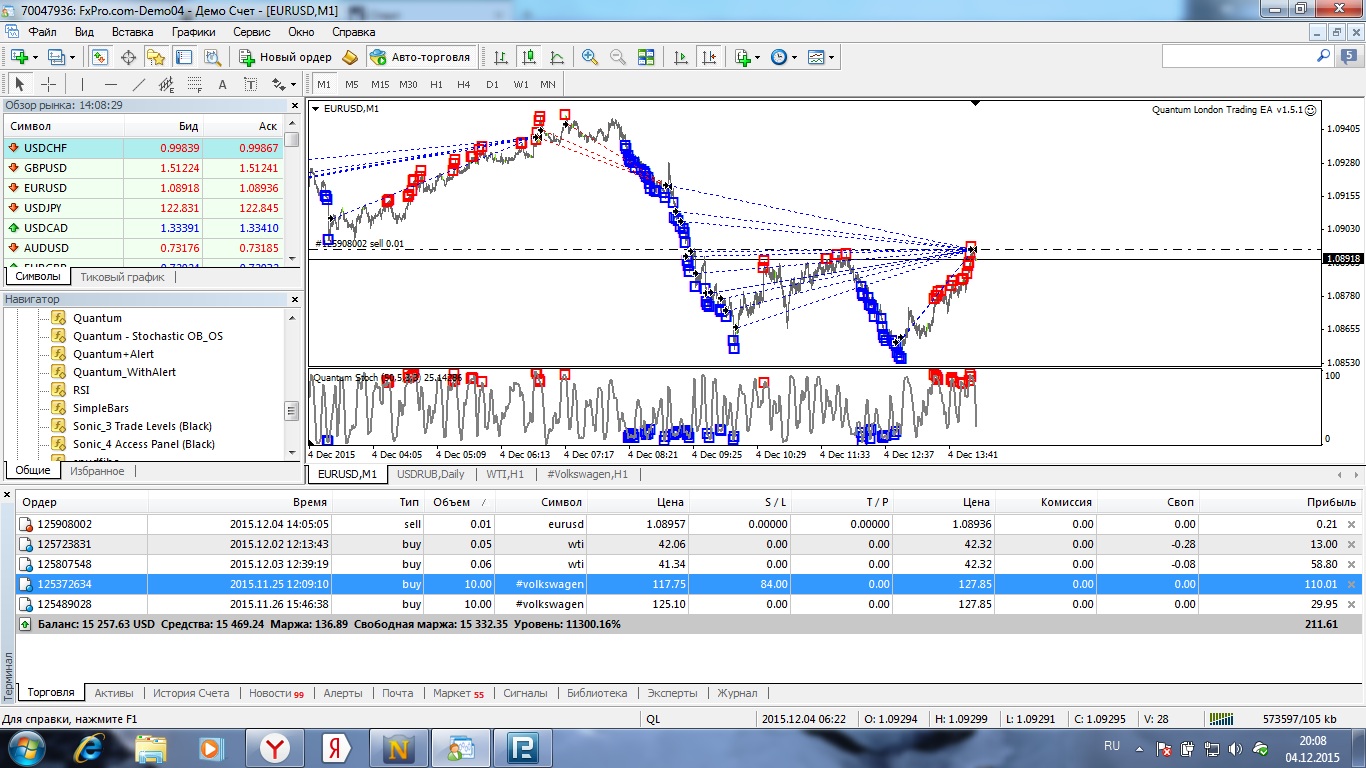This screenshot has width=1366, height=768.
Task: Open the profiles dropdown arrow
Action: [72, 57]
